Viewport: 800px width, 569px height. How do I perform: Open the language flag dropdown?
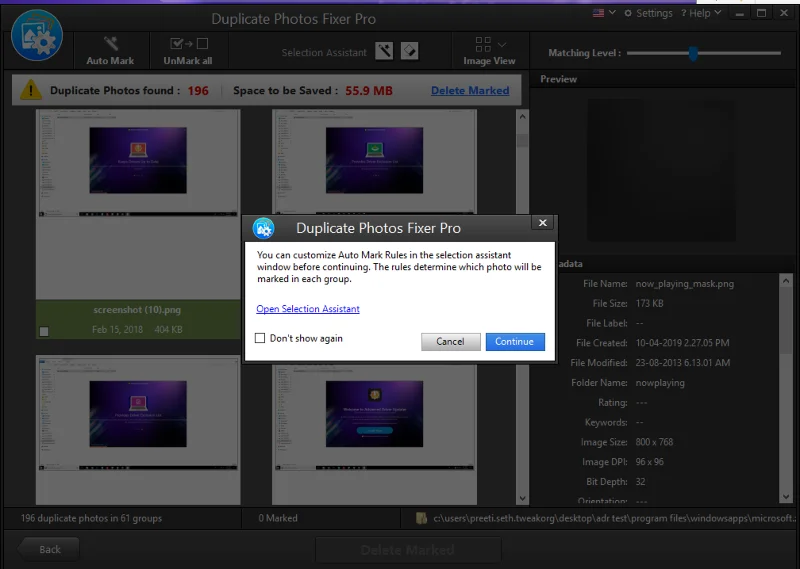point(604,13)
